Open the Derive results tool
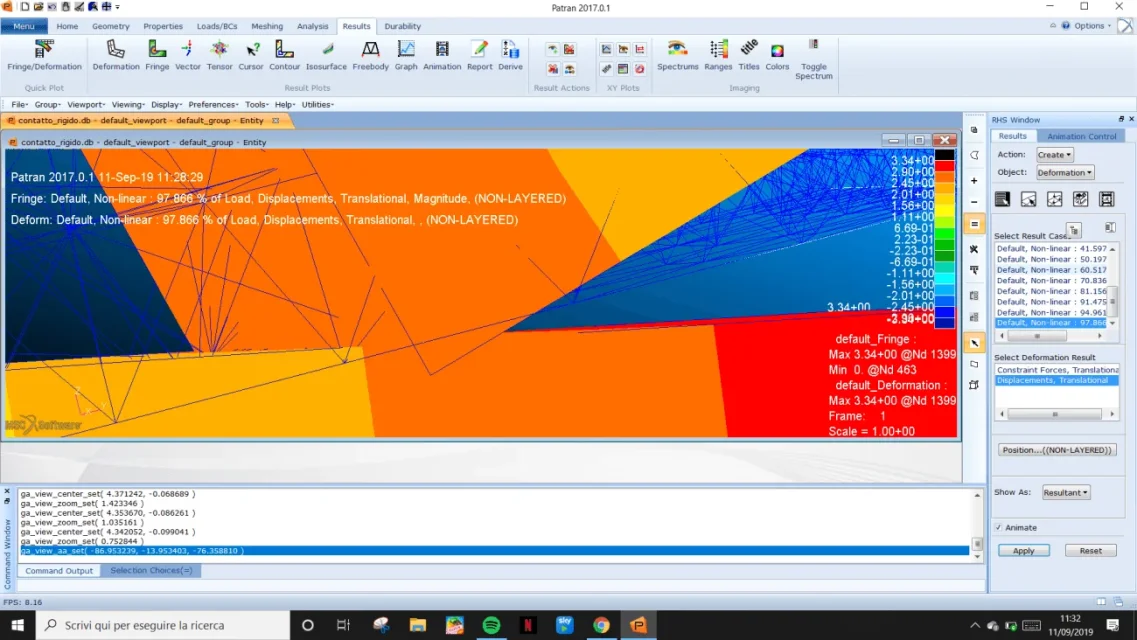Screen dimensions: 1137x640 coord(510,56)
